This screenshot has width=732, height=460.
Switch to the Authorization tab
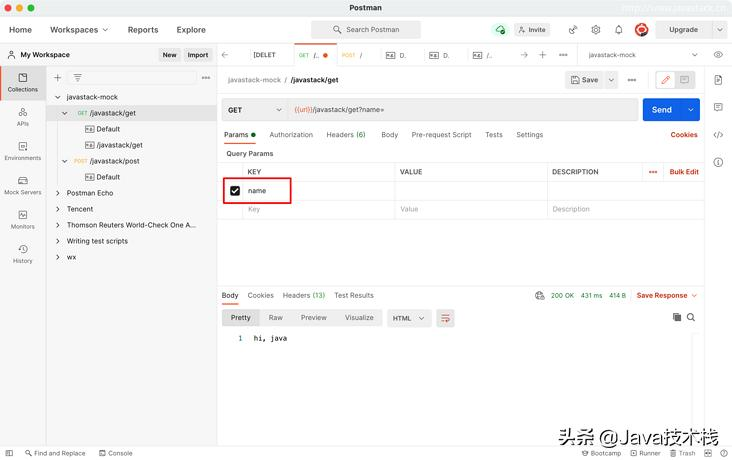point(291,134)
